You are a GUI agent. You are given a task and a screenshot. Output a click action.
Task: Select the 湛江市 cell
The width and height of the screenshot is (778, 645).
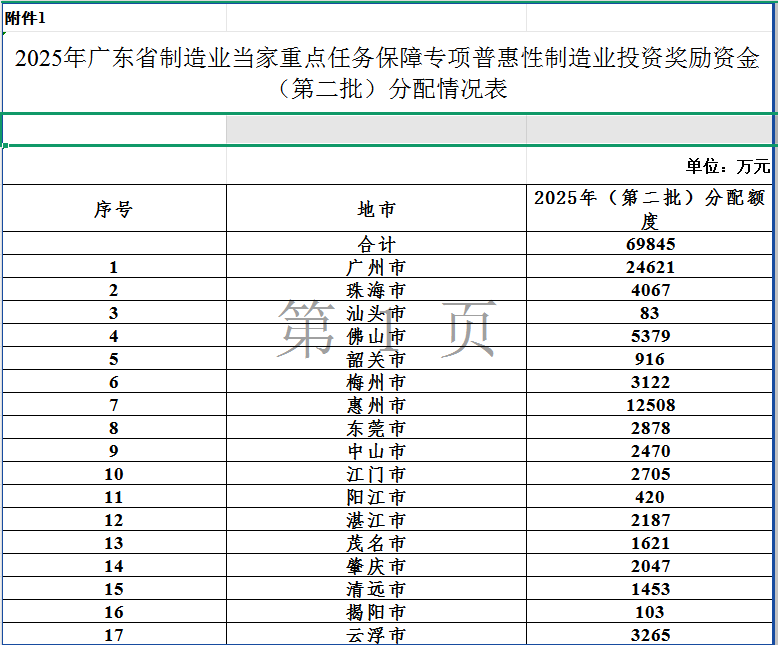coord(376,520)
